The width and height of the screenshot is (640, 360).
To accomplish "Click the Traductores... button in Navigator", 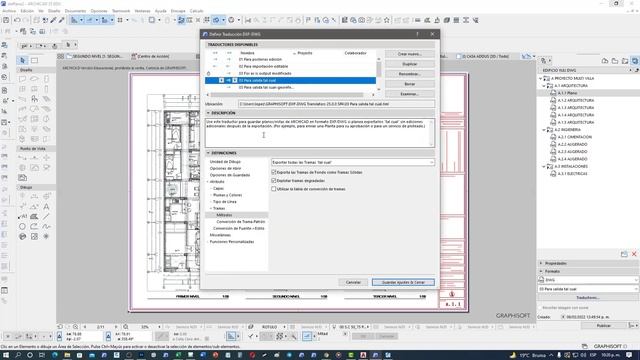I will point(588,298).
